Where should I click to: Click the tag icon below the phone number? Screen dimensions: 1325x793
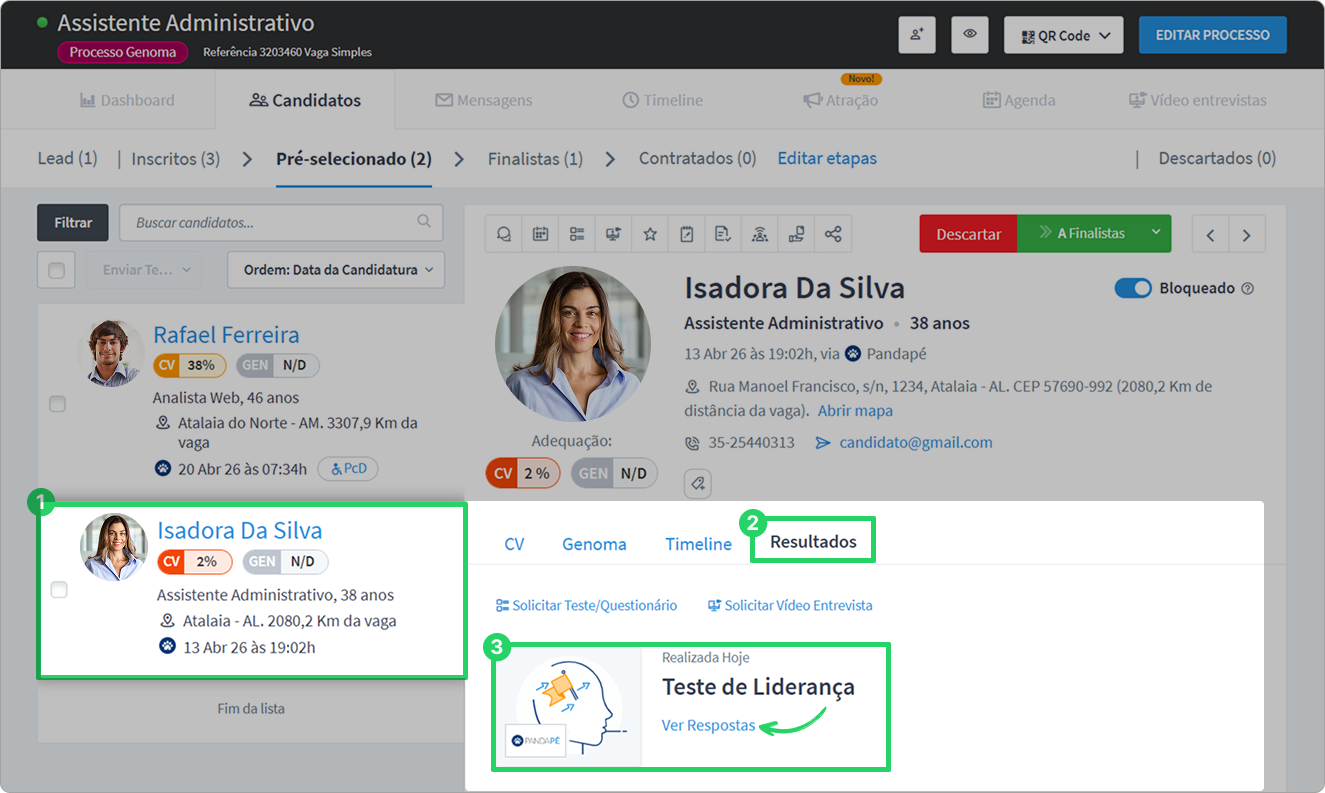click(698, 484)
